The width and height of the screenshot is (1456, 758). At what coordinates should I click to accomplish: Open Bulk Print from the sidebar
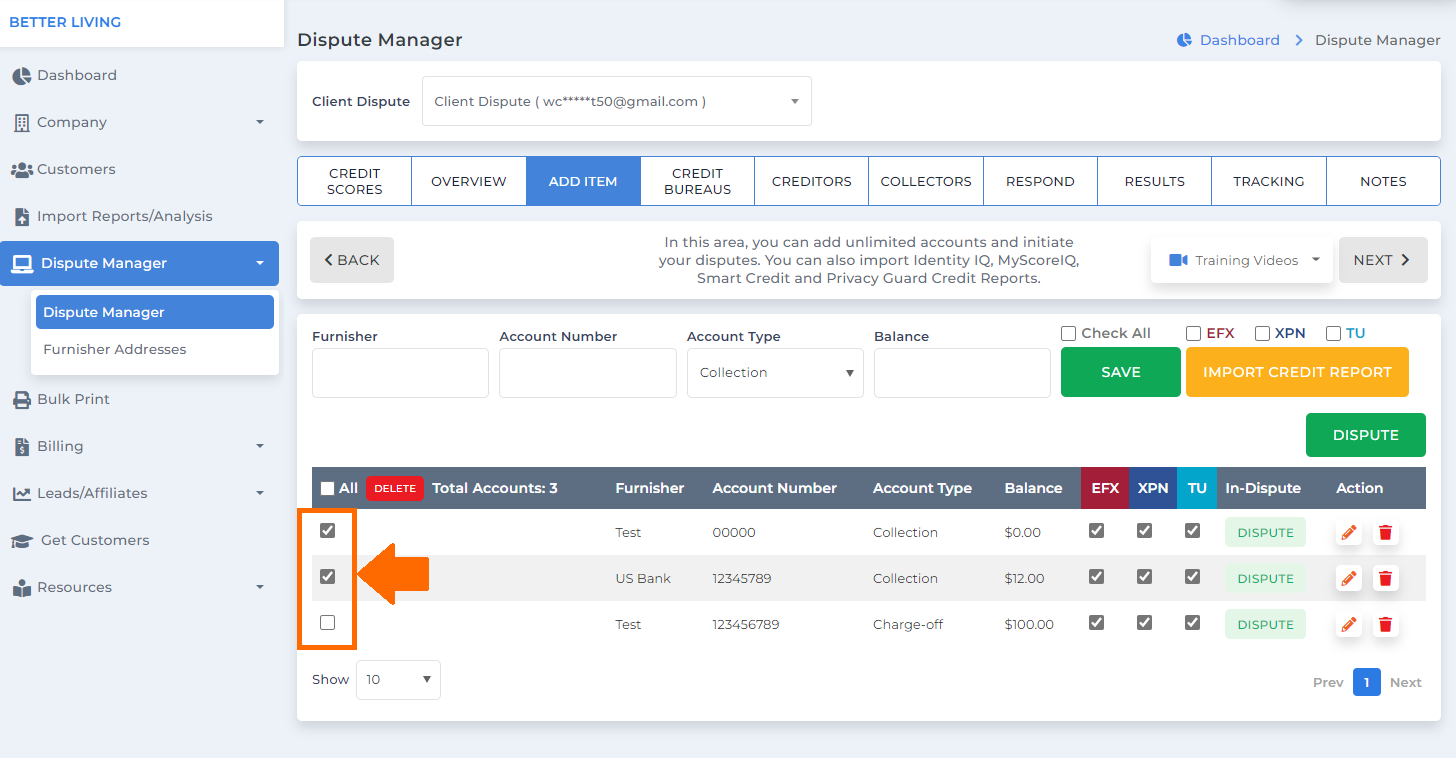[74, 399]
